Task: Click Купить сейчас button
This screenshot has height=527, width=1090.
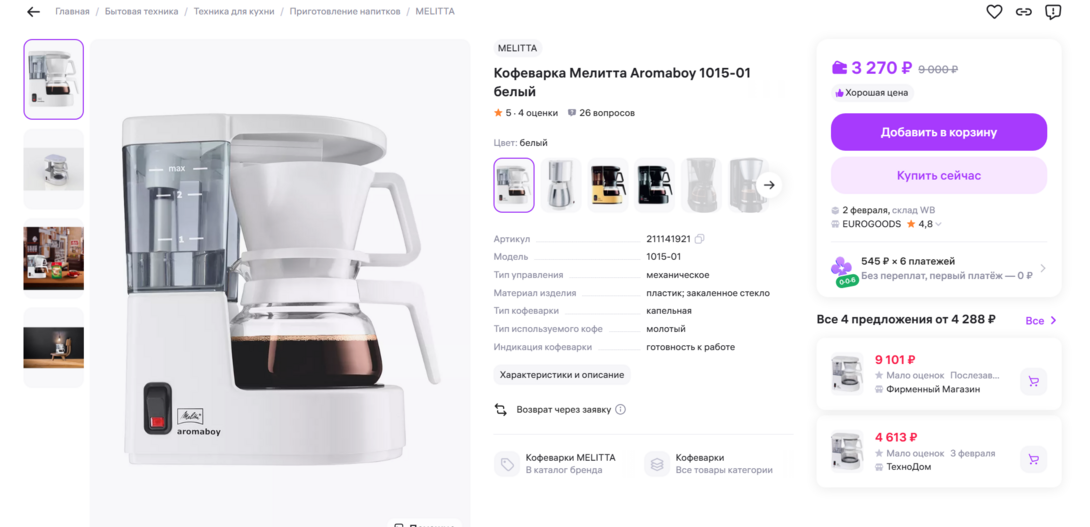Action: (x=938, y=176)
